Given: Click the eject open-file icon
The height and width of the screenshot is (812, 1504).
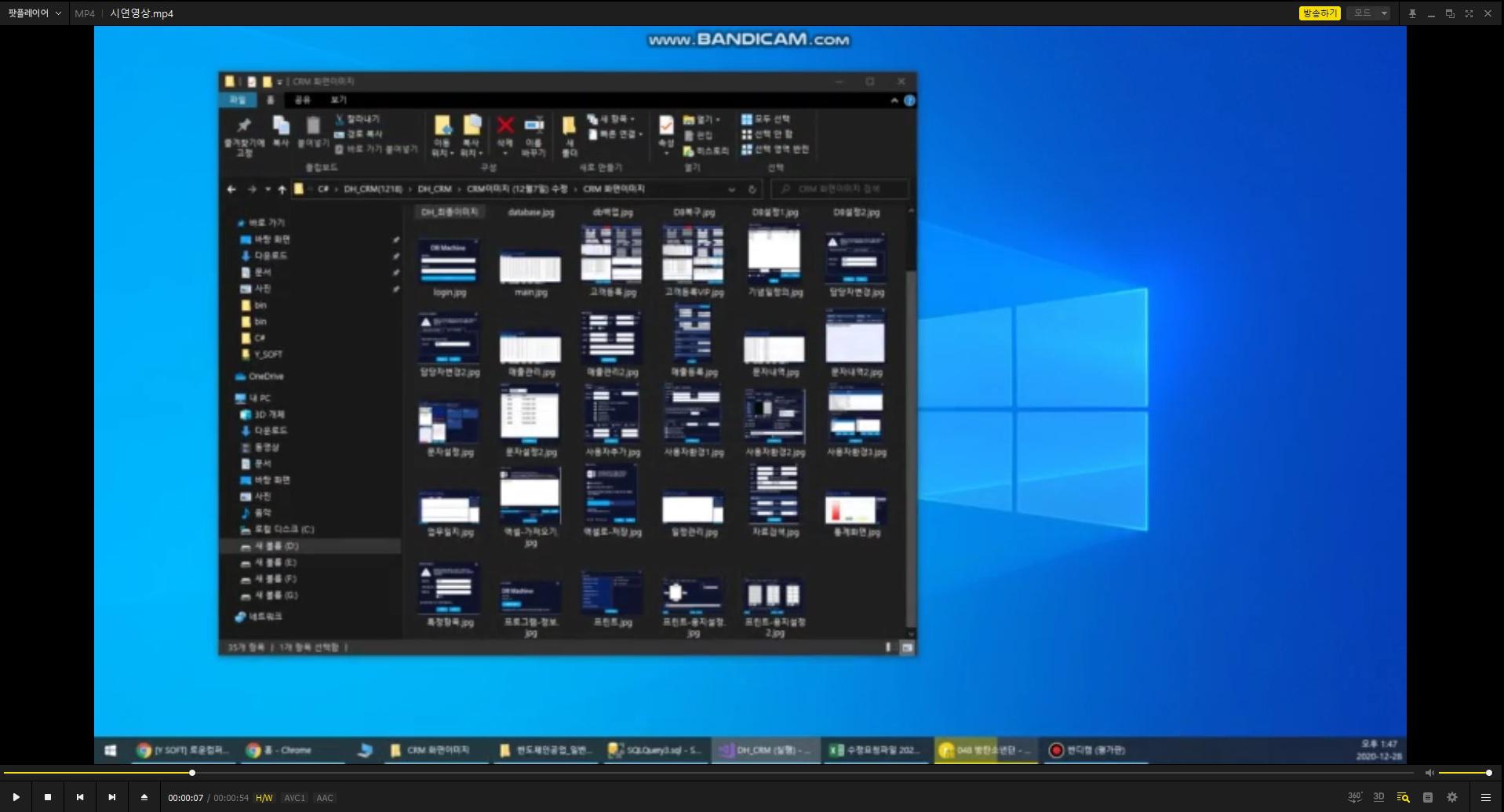Looking at the screenshot, I should (144, 797).
